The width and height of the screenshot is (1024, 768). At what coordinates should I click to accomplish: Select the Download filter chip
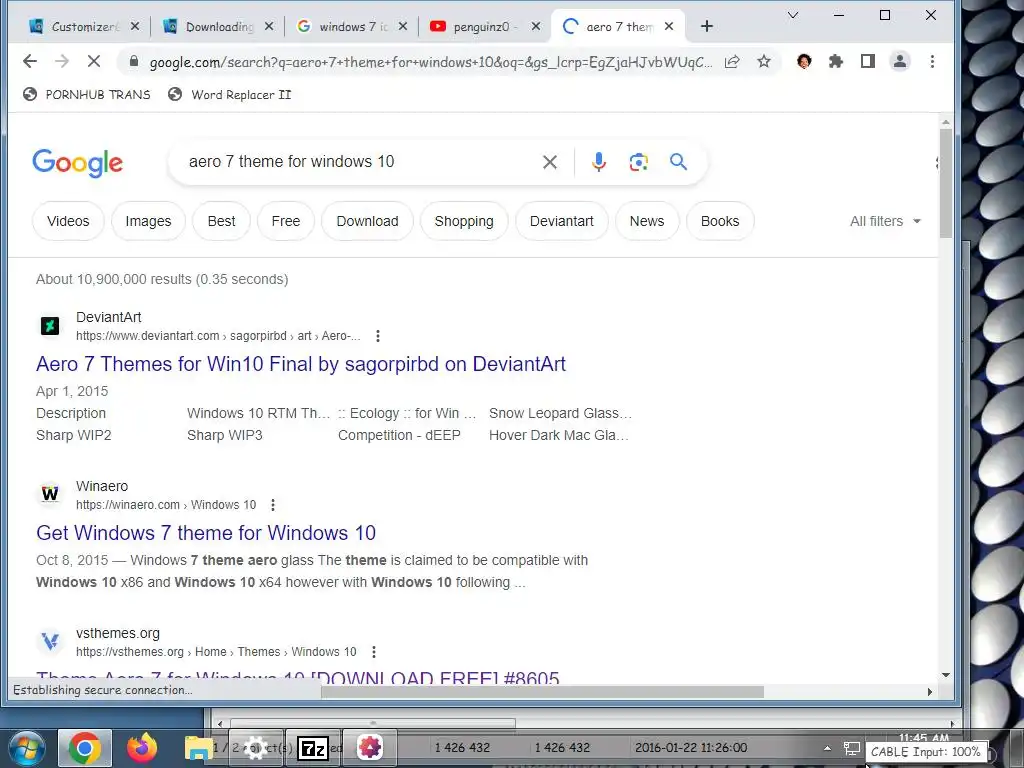pyautogui.click(x=368, y=221)
